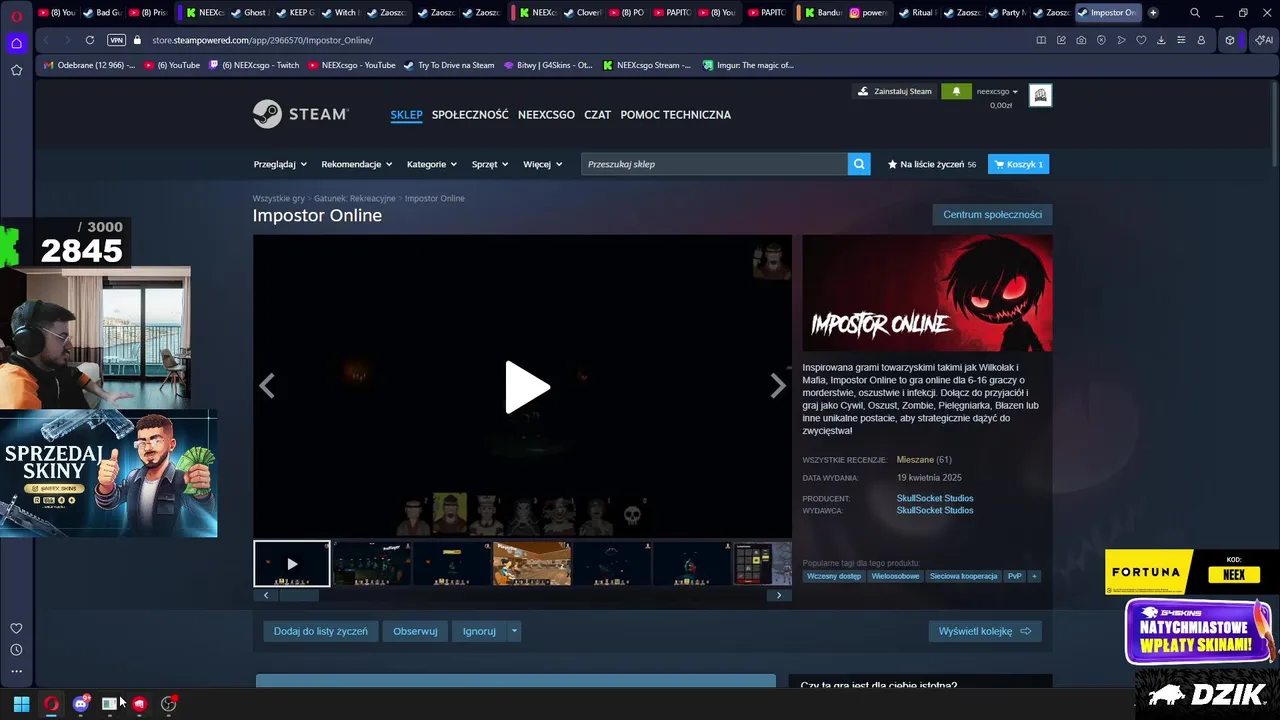Click Wyświetl kolejkę button
Screen dimensions: 1280x720
click(985, 631)
